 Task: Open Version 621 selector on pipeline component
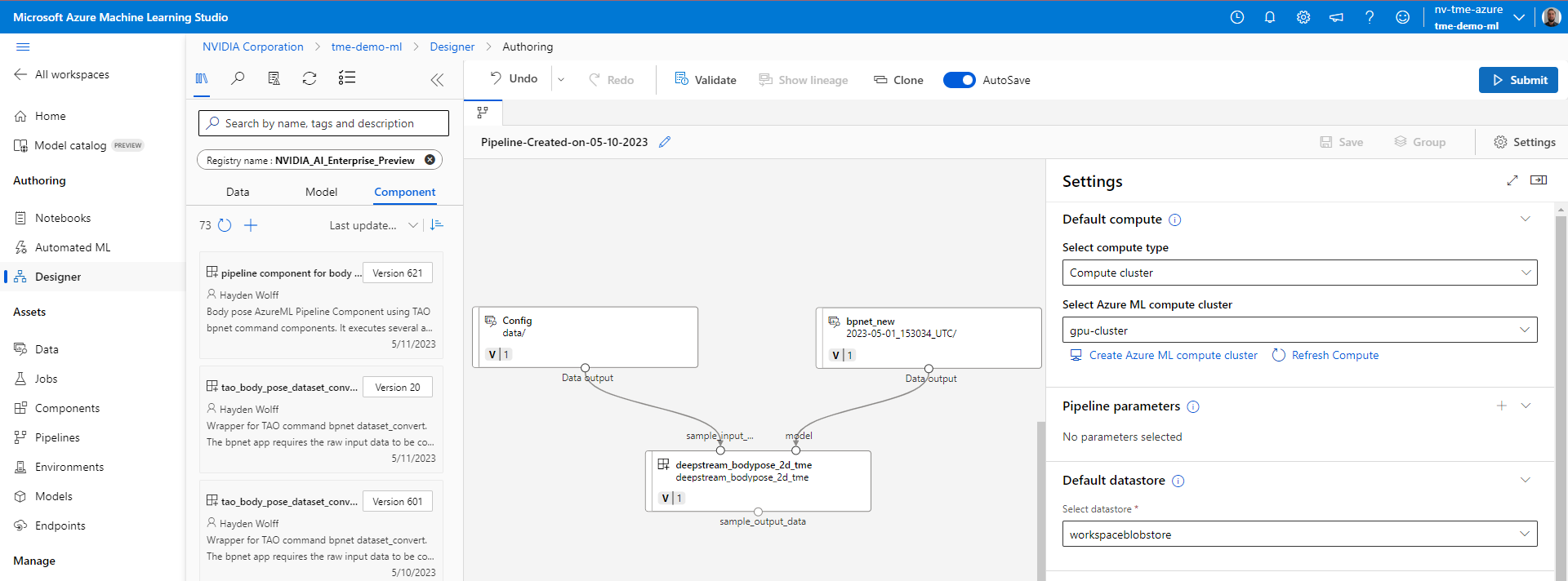coord(398,273)
